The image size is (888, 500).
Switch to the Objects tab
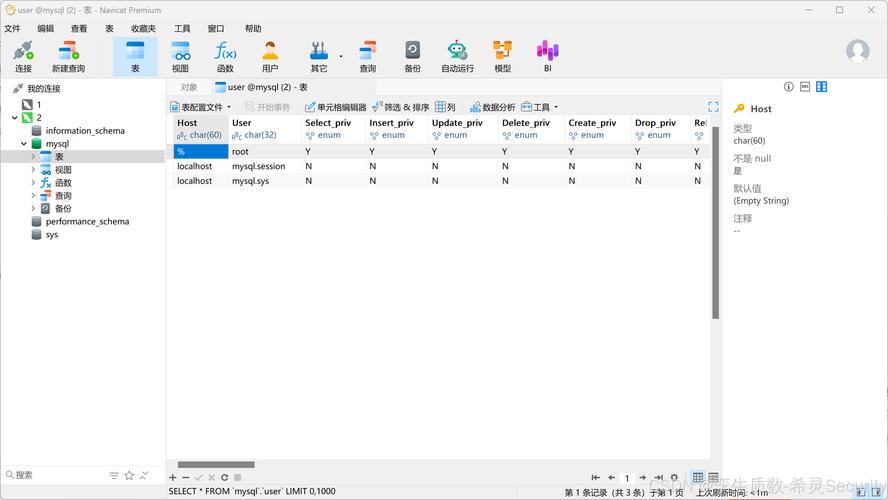point(189,87)
